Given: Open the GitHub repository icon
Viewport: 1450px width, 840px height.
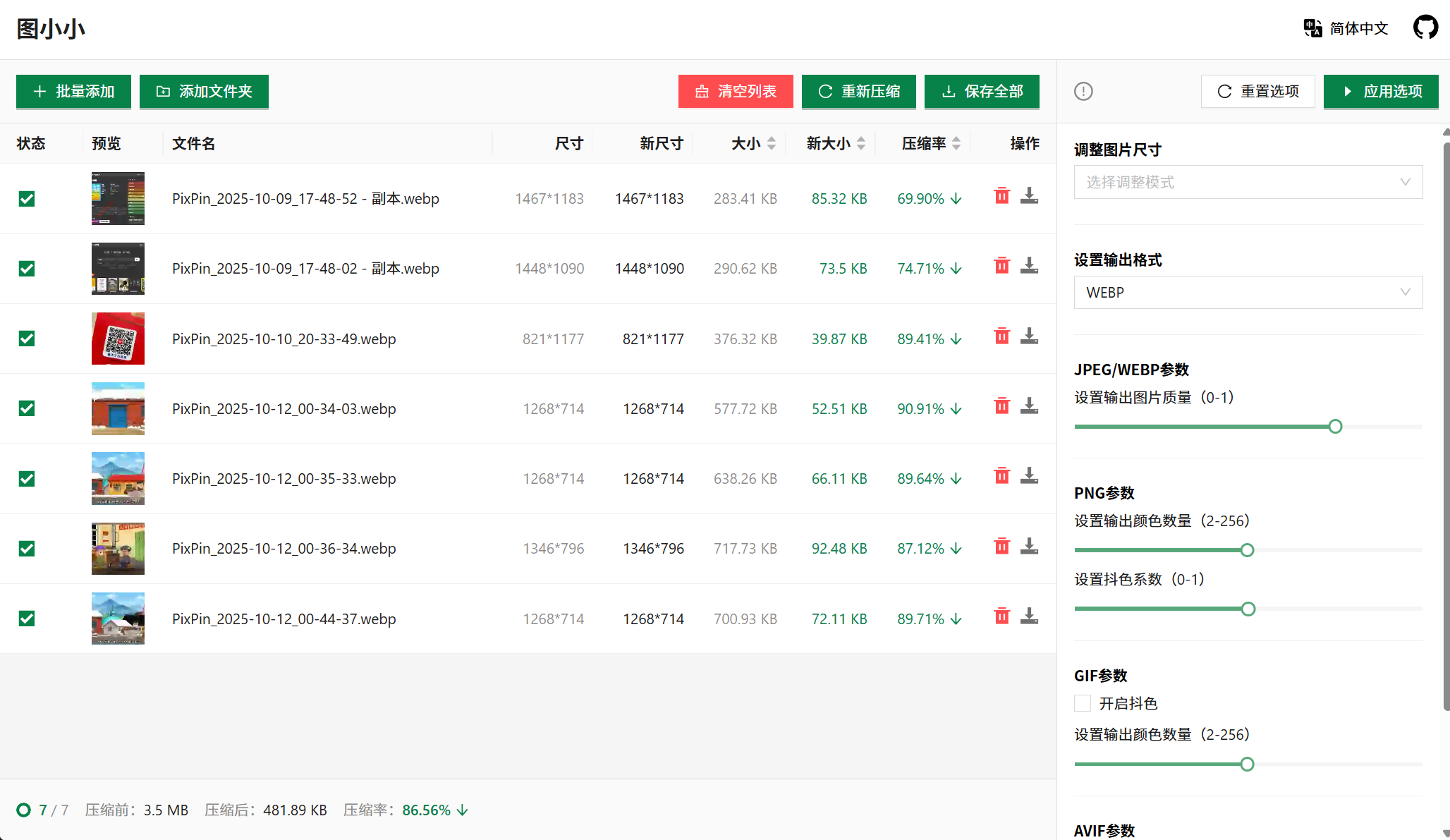Looking at the screenshot, I should click(1425, 28).
